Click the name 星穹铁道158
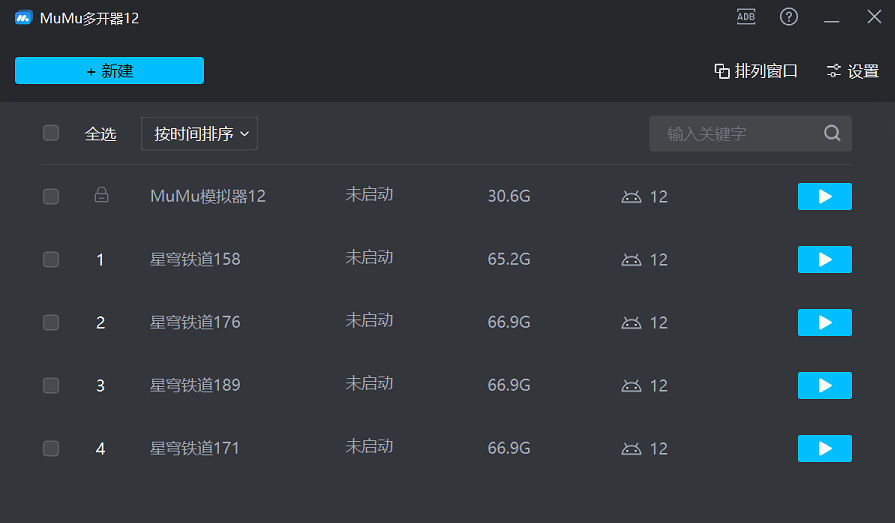This screenshot has height=523, width=895. pyautogui.click(x=195, y=259)
